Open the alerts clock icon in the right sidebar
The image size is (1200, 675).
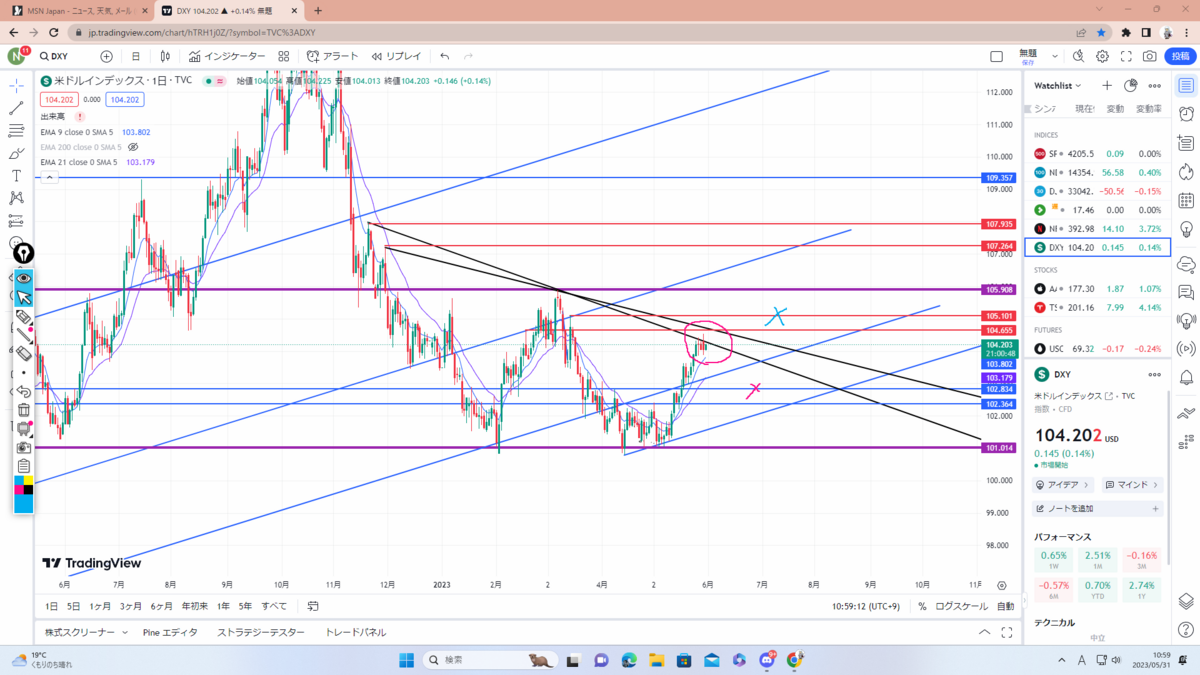(1186, 114)
